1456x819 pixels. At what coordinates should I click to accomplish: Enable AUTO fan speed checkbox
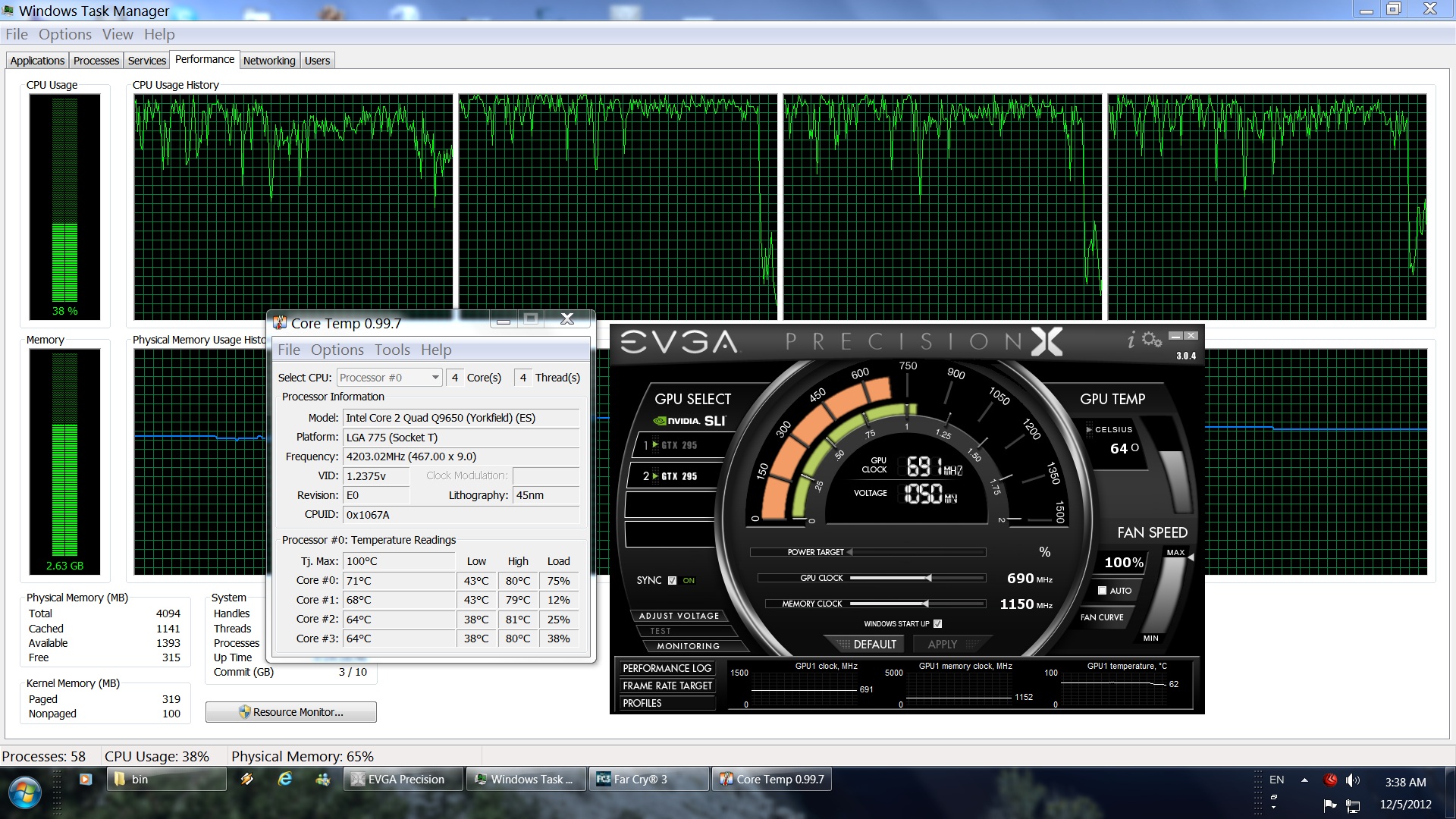pyautogui.click(x=1102, y=590)
